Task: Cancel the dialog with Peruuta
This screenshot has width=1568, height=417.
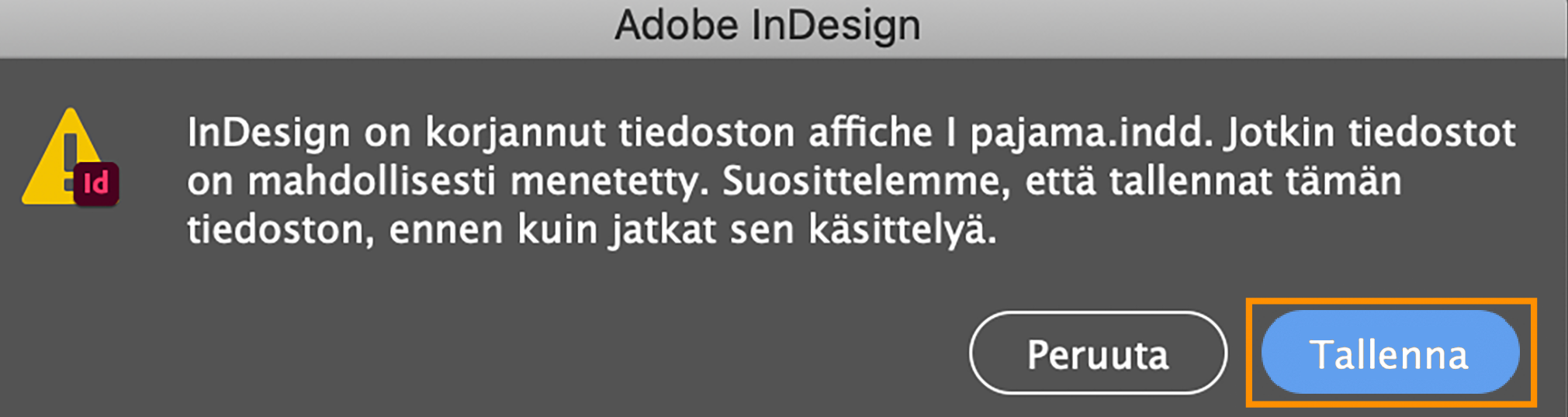Action: click(1098, 353)
